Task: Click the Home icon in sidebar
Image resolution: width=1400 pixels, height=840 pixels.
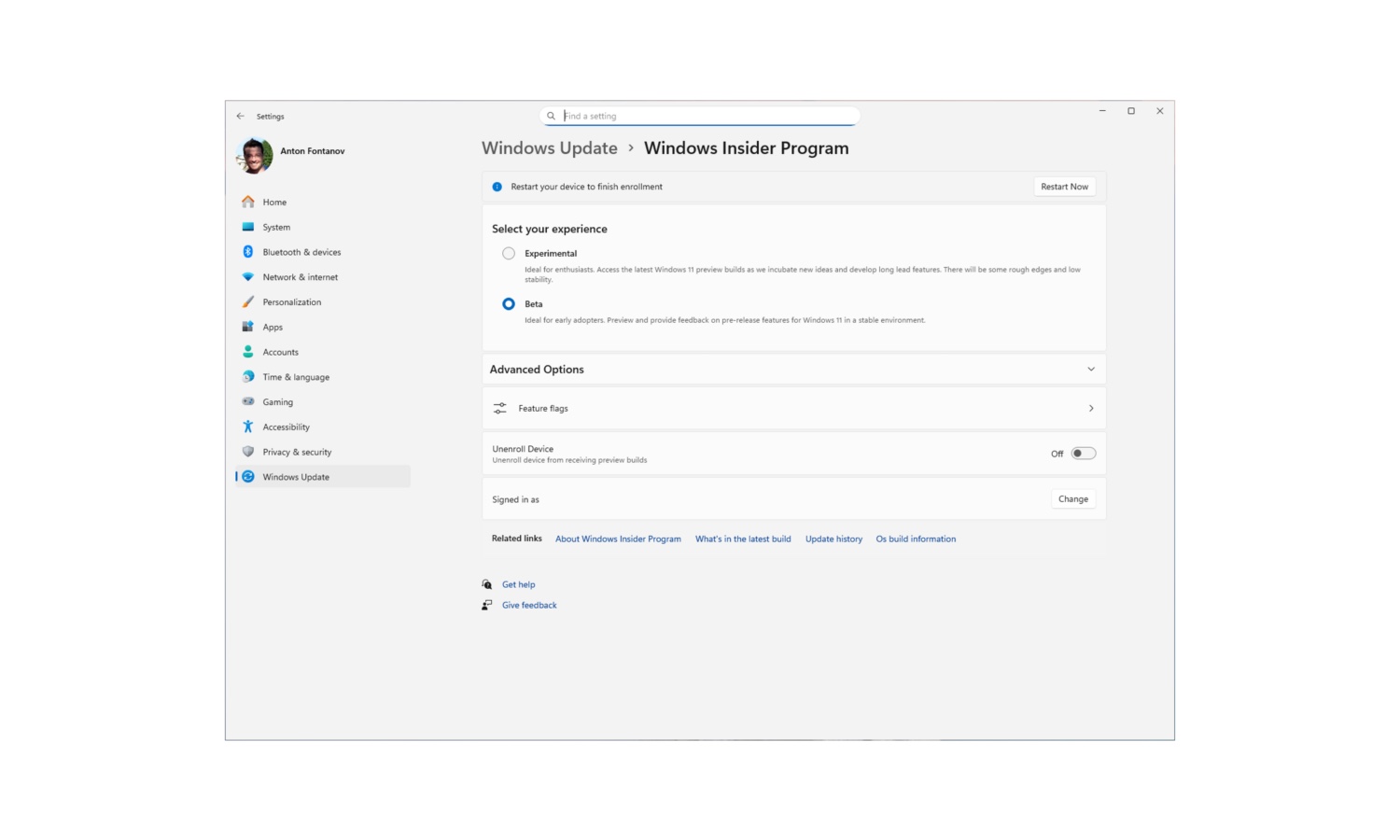Action: [248, 202]
